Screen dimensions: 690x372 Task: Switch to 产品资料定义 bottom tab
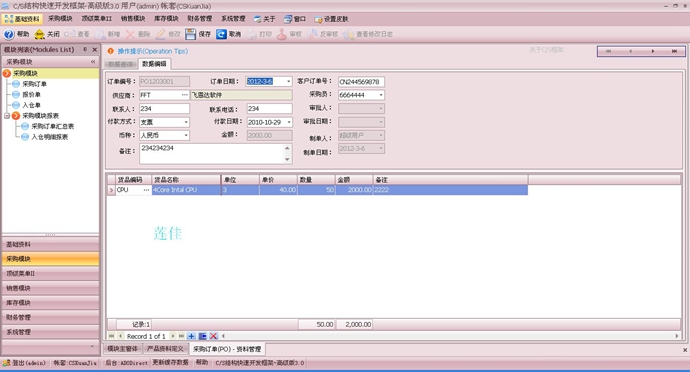[165, 349]
